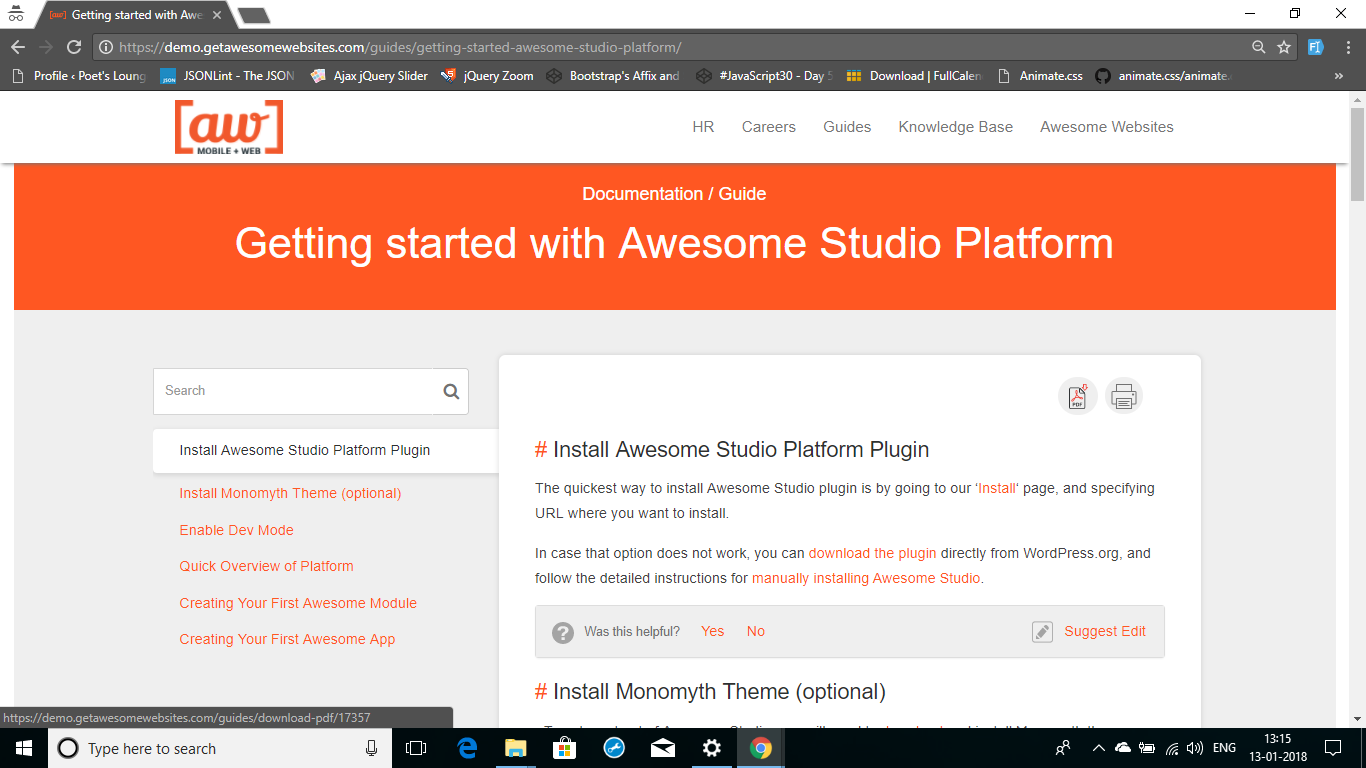The height and width of the screenshot is (768, 1366).
Task: Close the Getting started browser tab
Action: point(217,15)
